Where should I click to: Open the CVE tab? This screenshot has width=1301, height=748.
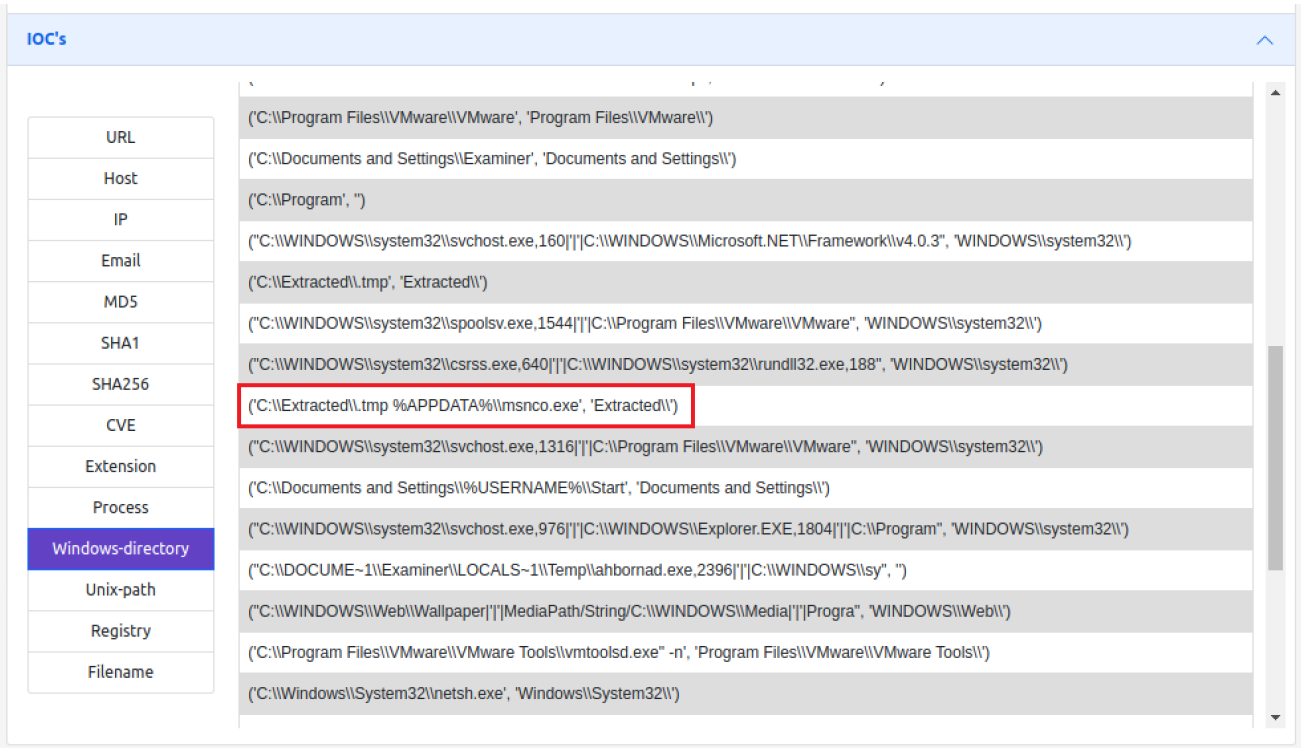coord(120,425)
